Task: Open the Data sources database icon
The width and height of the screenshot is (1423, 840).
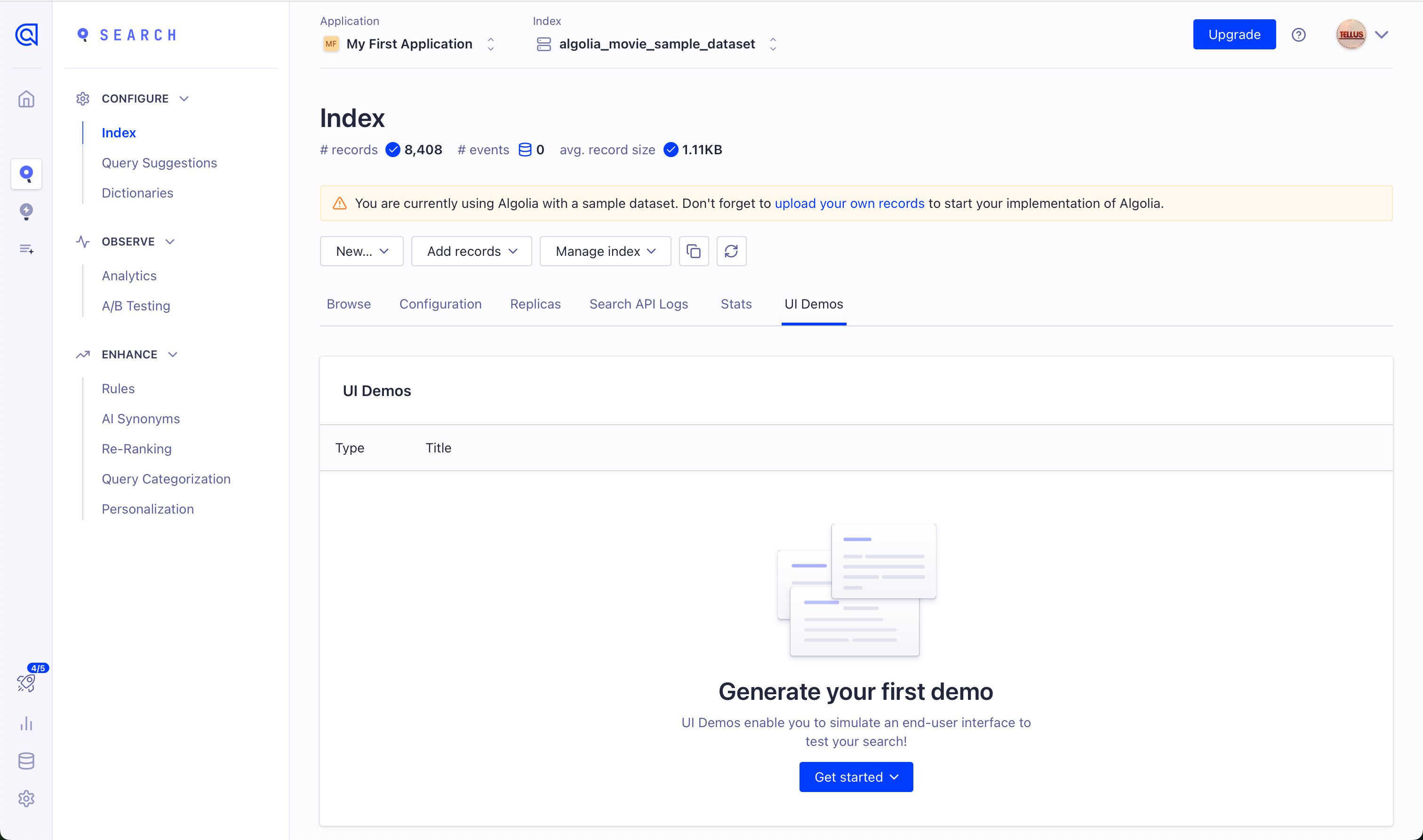Action: coord(26,761)
